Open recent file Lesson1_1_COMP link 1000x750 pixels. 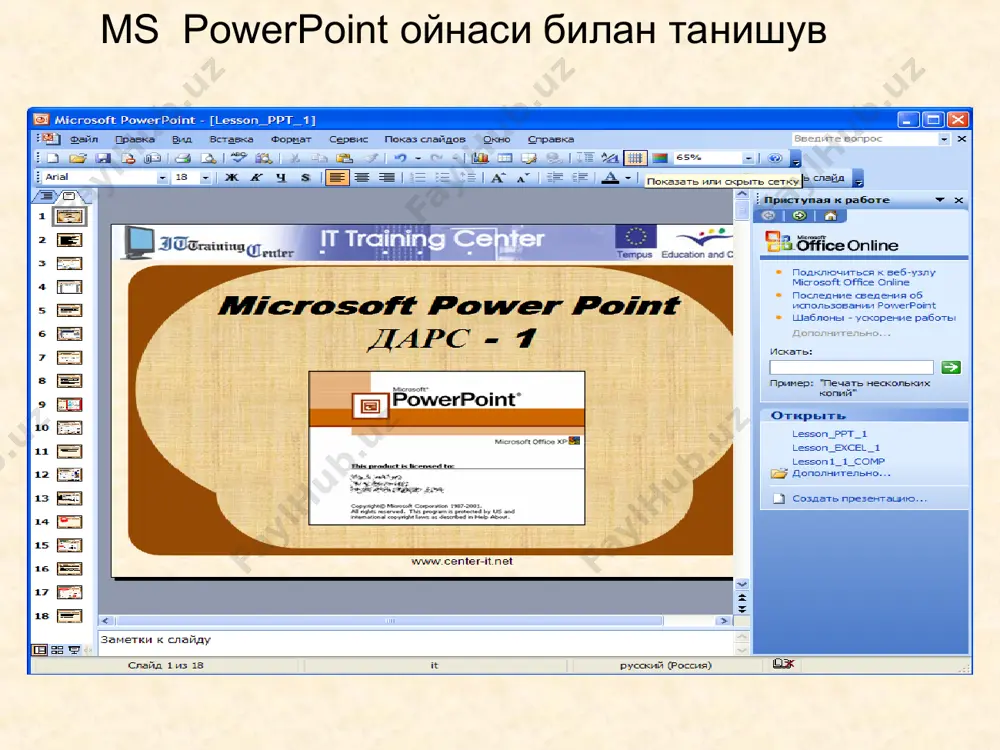839,461
